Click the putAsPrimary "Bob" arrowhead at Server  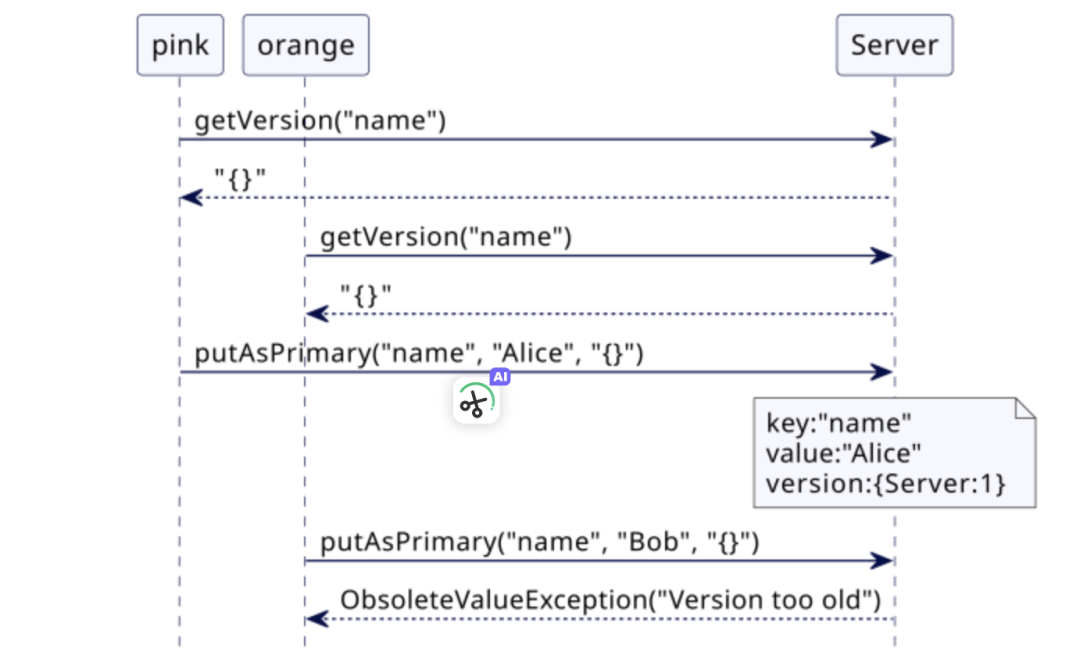882,561
